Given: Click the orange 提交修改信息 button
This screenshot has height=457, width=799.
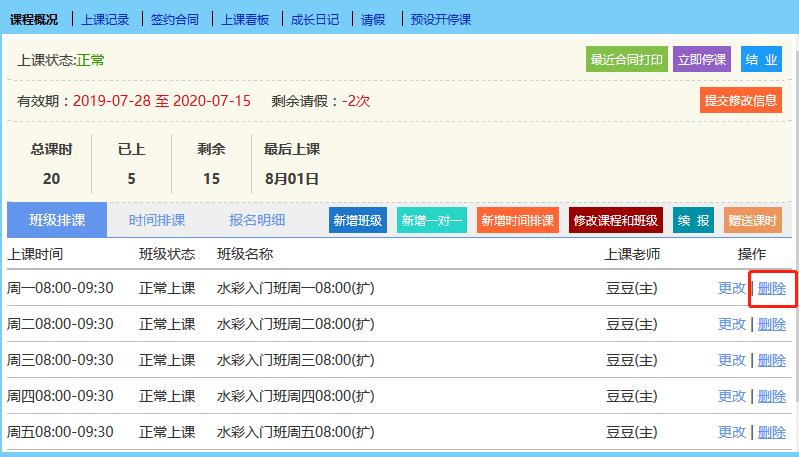Looking at the screenshot, I should (x=740, y=100).
